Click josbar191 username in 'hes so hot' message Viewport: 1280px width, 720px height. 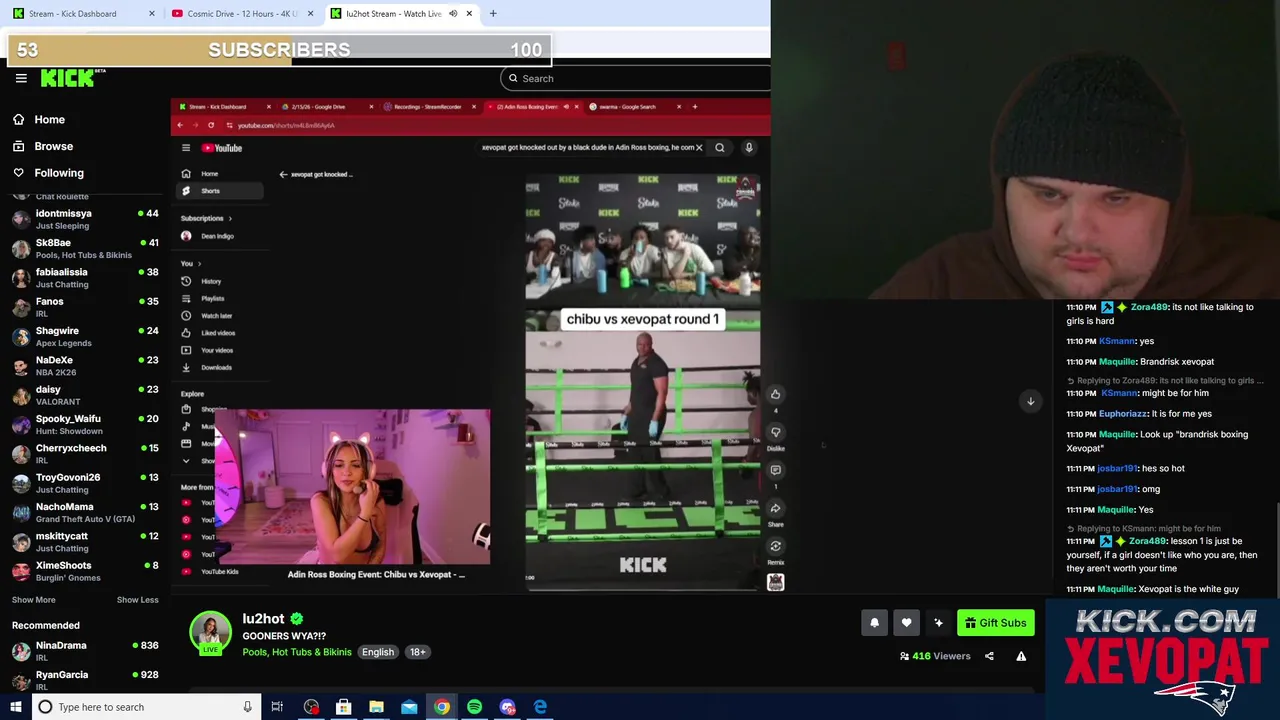pos(1116,468)
